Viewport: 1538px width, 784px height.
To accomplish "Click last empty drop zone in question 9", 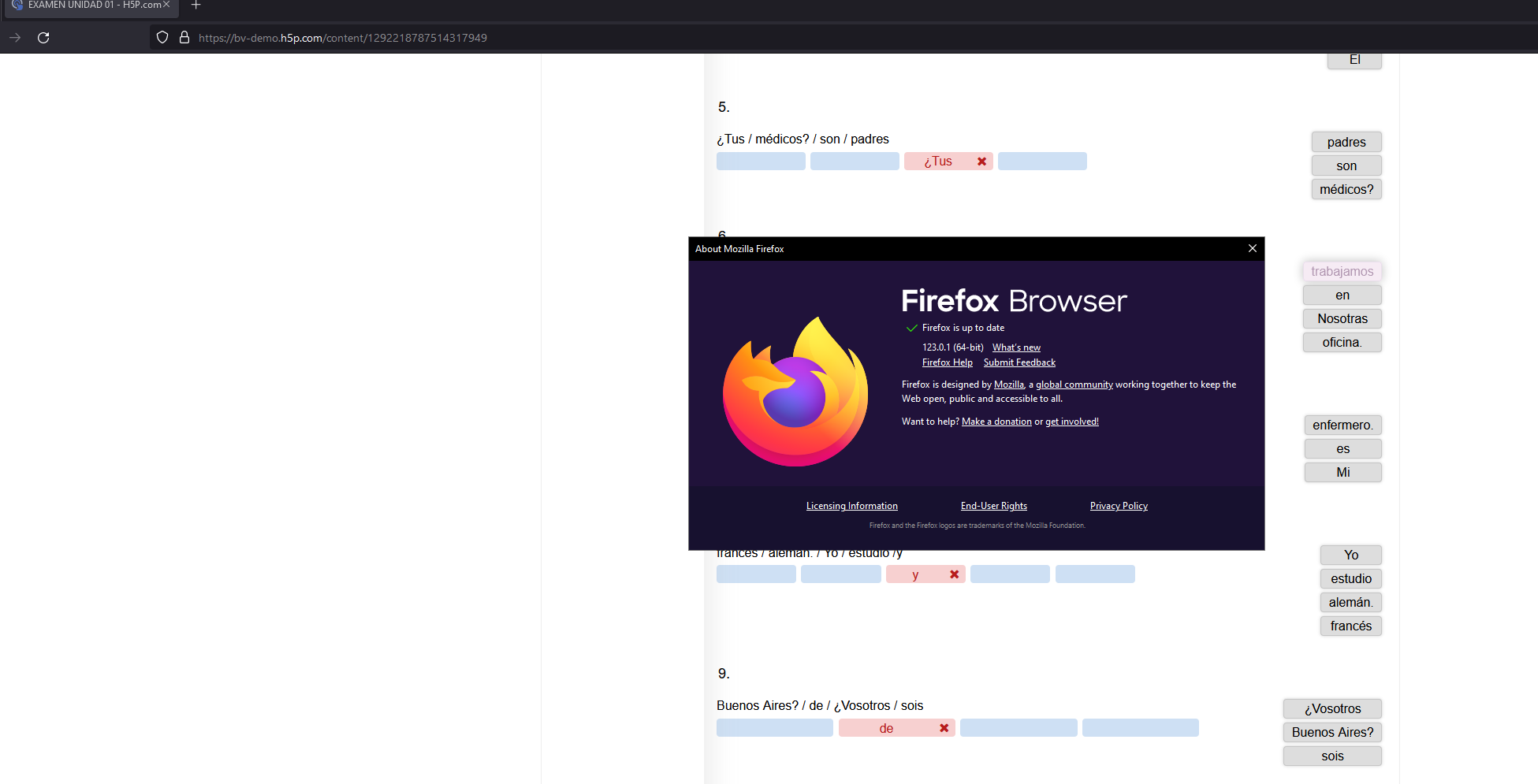I will pyautogui.click(x=1141, y=728).
